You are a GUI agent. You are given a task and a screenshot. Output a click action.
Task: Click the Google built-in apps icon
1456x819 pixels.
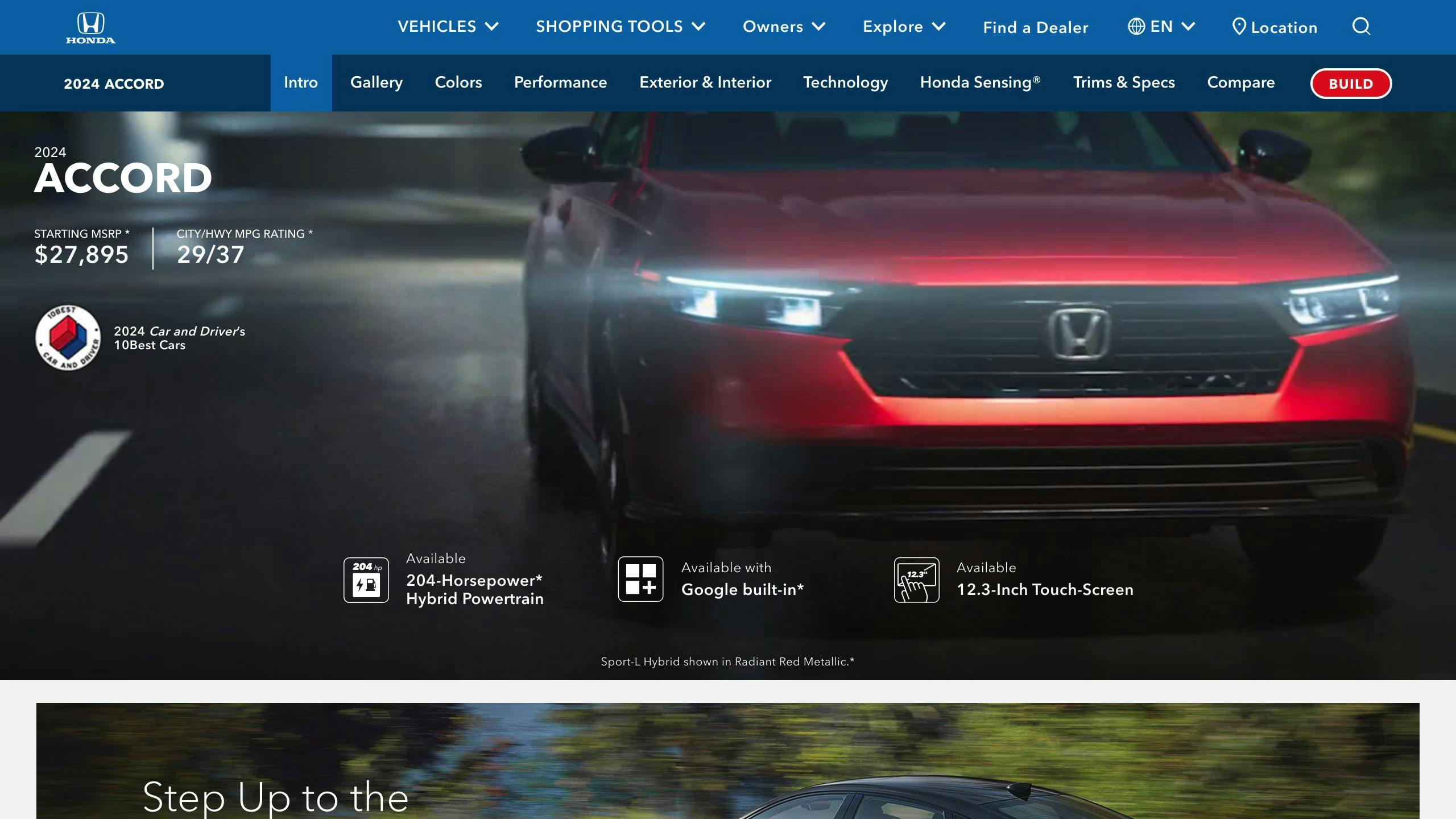tap(641, 579)
